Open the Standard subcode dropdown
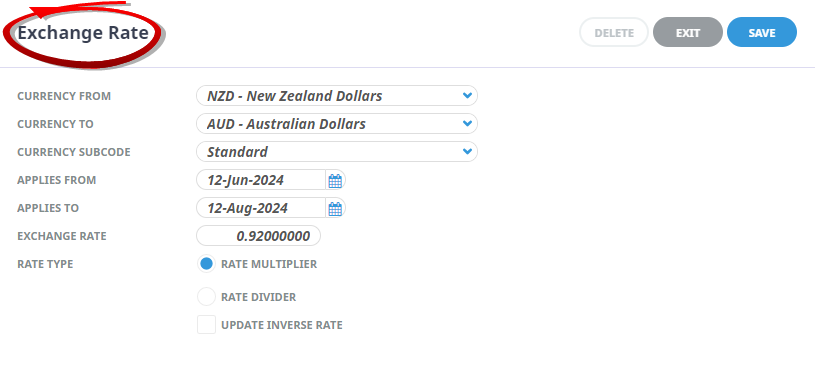This screenshot has height=378, width=815. tap(337, 152)
